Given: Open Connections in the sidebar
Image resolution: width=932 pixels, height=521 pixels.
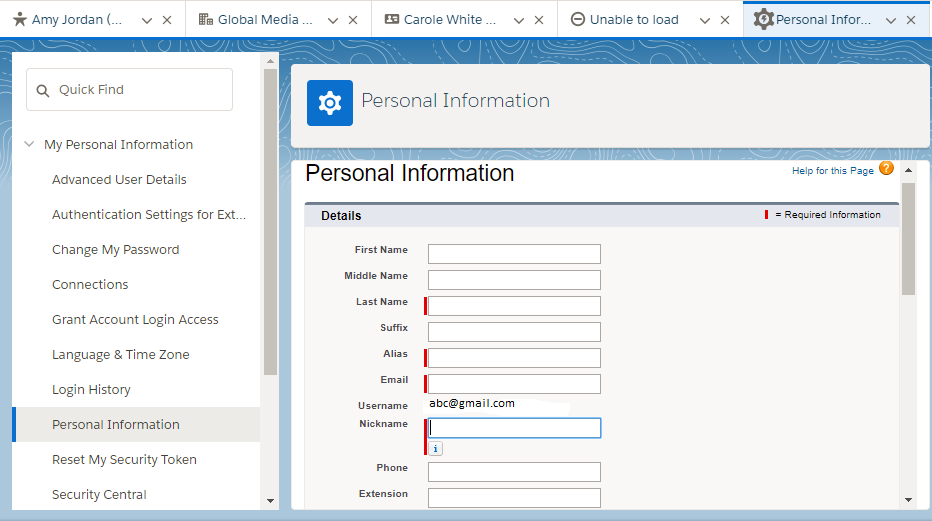Looking at the screenshot, I should click(90, 285).
